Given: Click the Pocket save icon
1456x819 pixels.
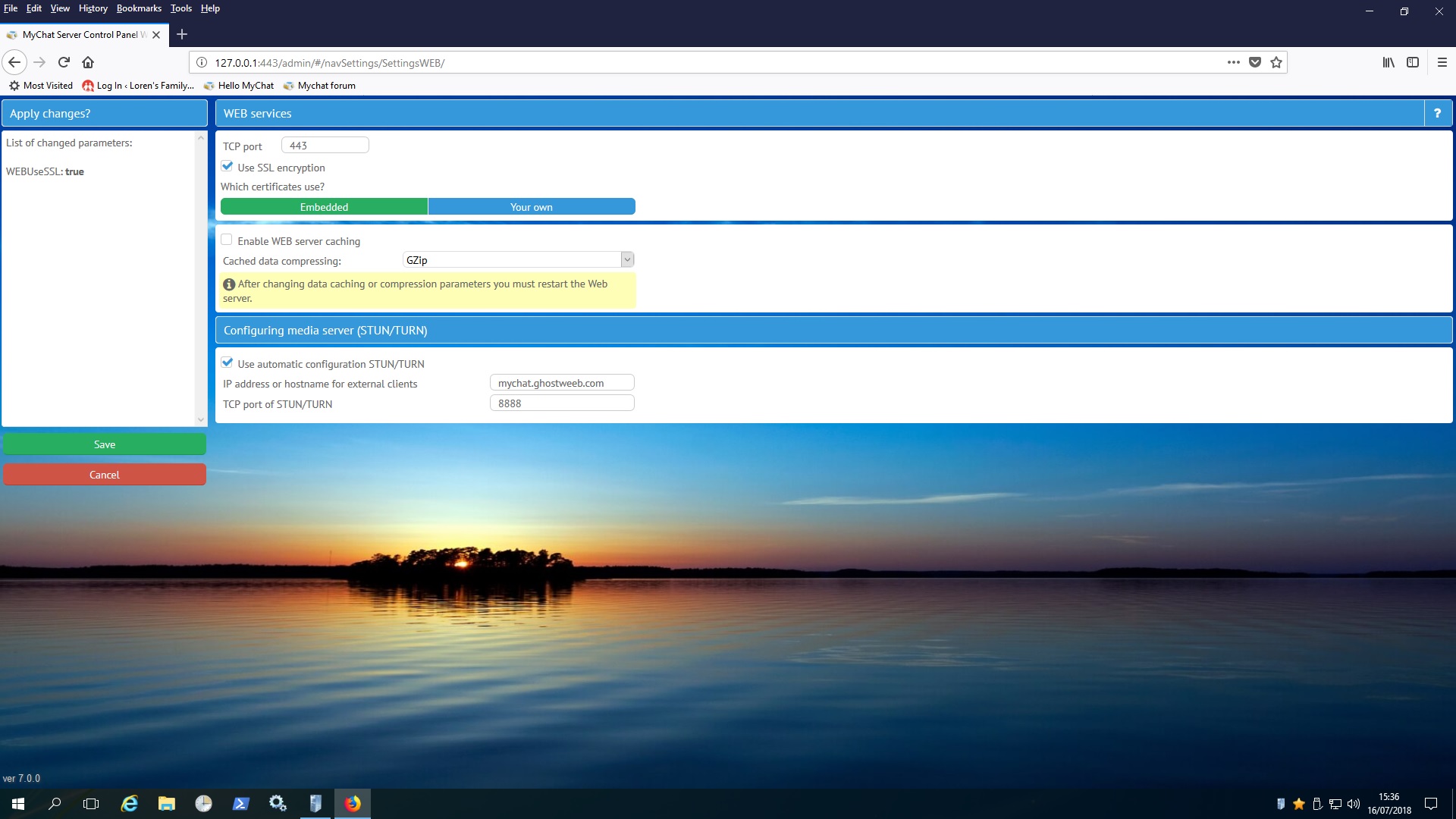Looking at the screenshot, I should coord(1255,62).
